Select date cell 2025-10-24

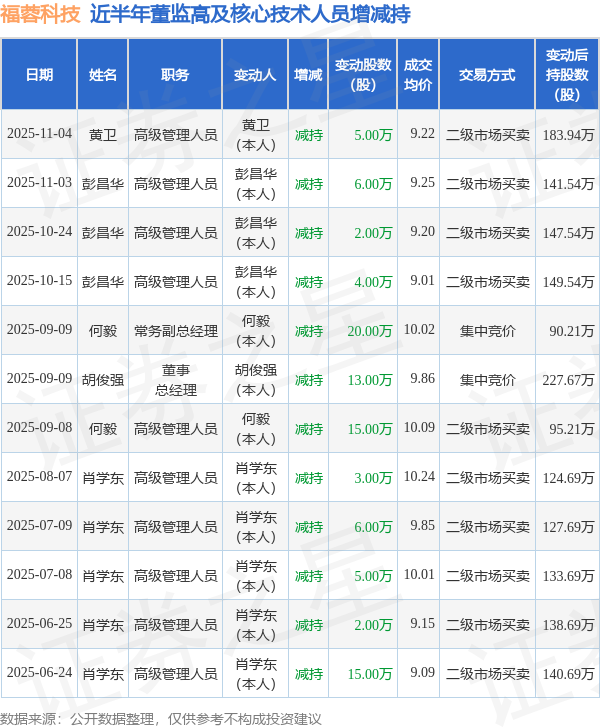pos(39,232)
